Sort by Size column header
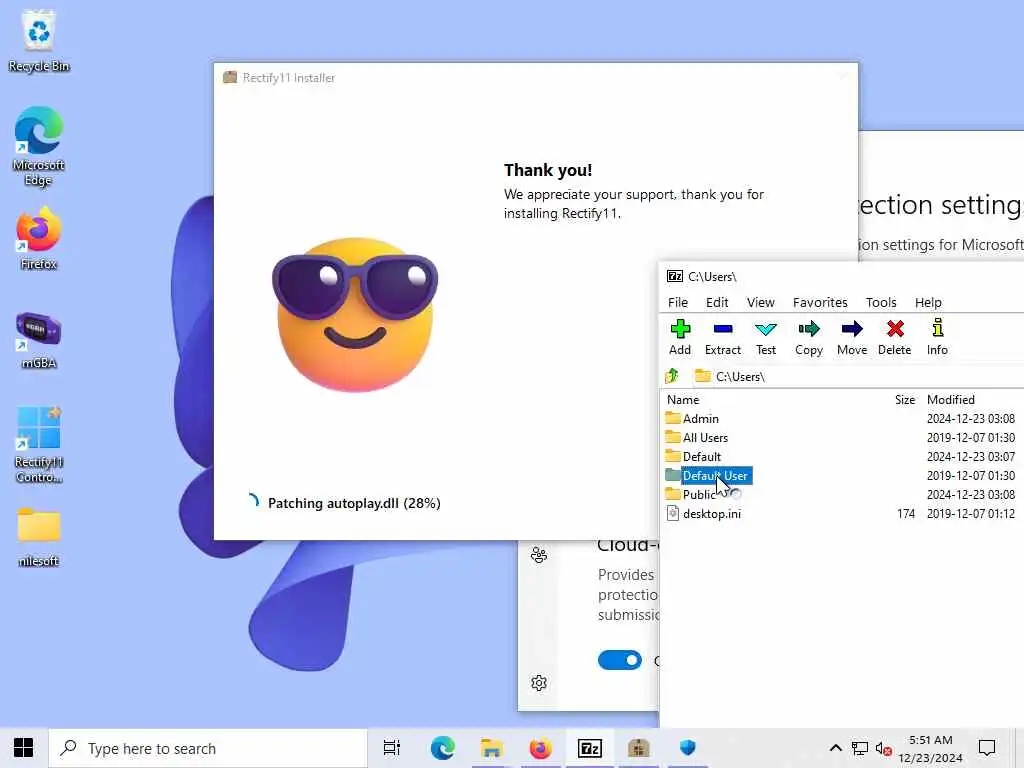 [x=904, y=400]
